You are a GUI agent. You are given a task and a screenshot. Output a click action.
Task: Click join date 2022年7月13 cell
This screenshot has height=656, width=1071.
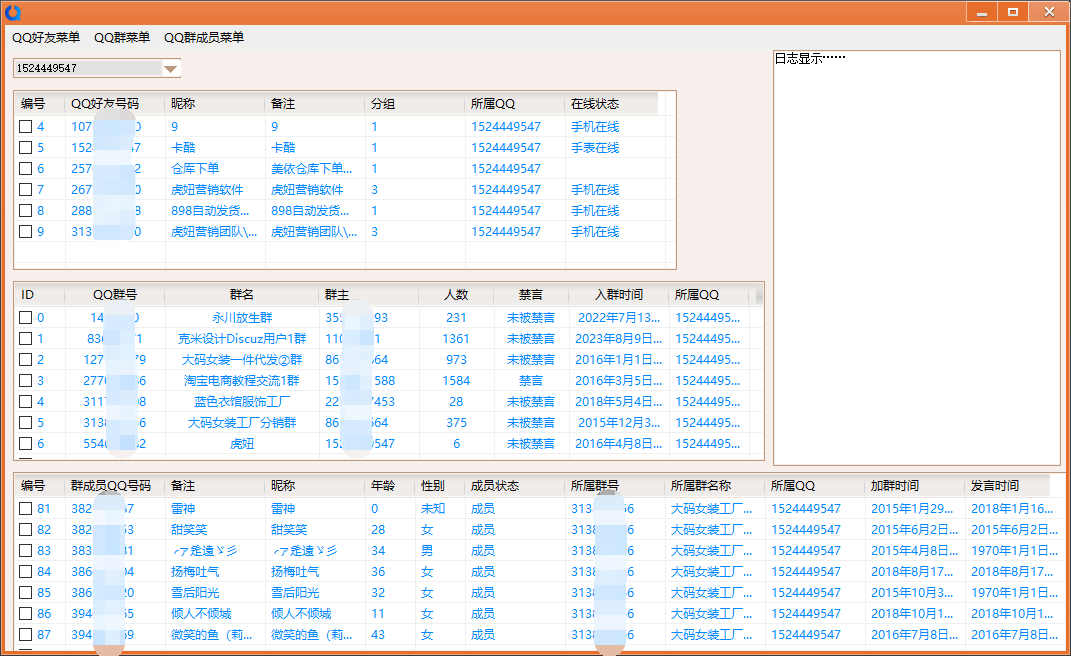pyautogui.click(x=619, y=318)
